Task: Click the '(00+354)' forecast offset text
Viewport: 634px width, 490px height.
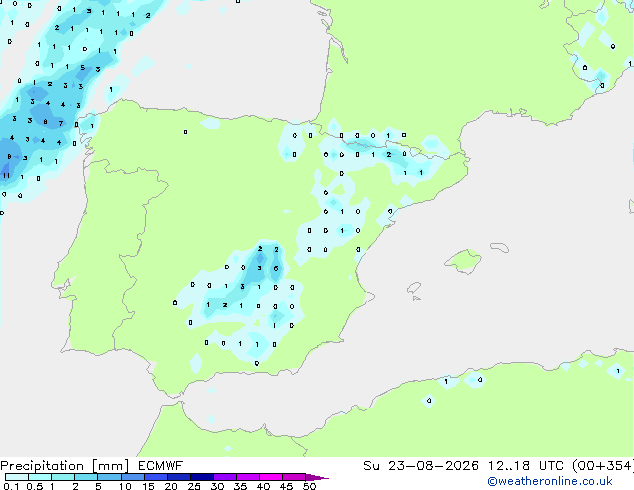Action: [603, 466]
